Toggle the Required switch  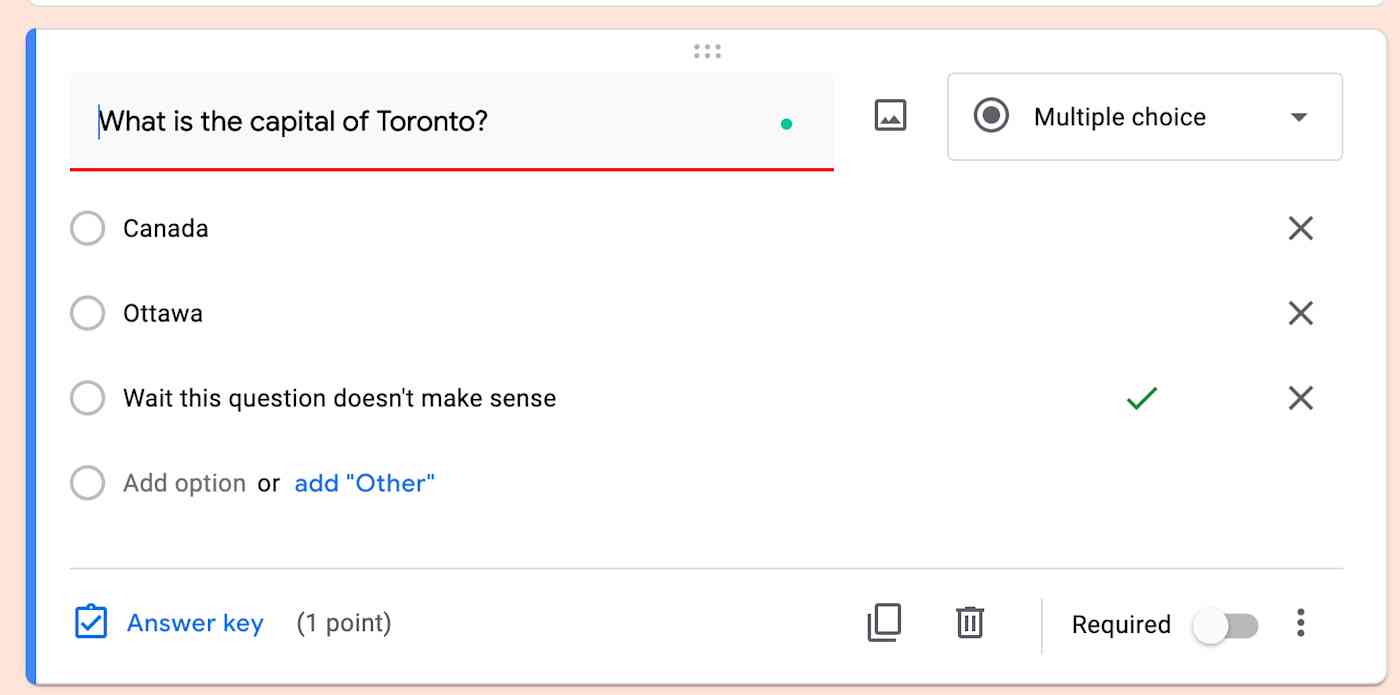[x=1225, y=626]
